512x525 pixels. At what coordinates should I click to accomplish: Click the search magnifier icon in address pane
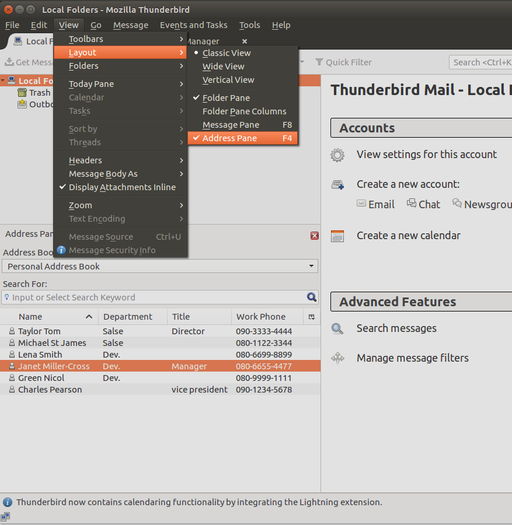311,297
